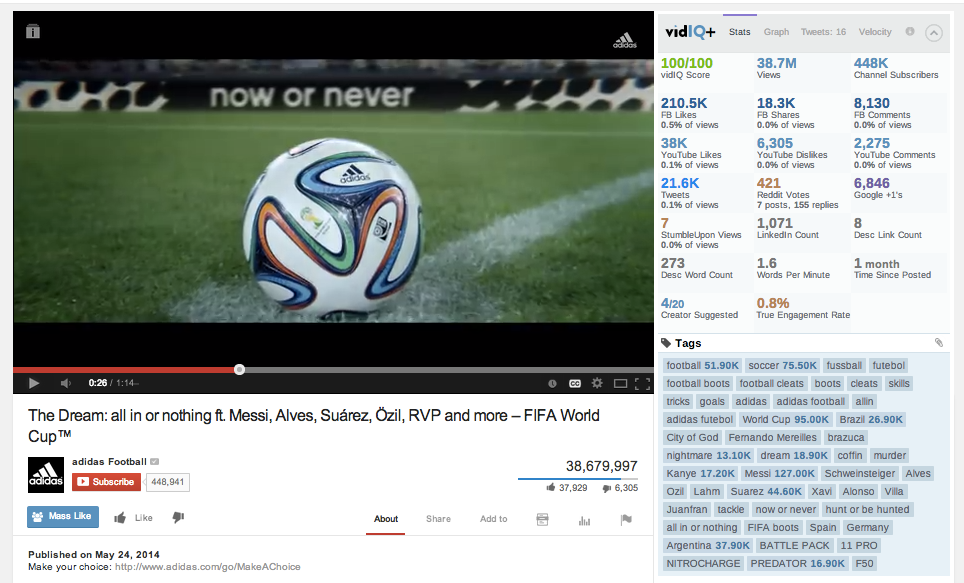Switch to the Graph tab in vidIQ
Screen dimensions: 964x583
776,32
